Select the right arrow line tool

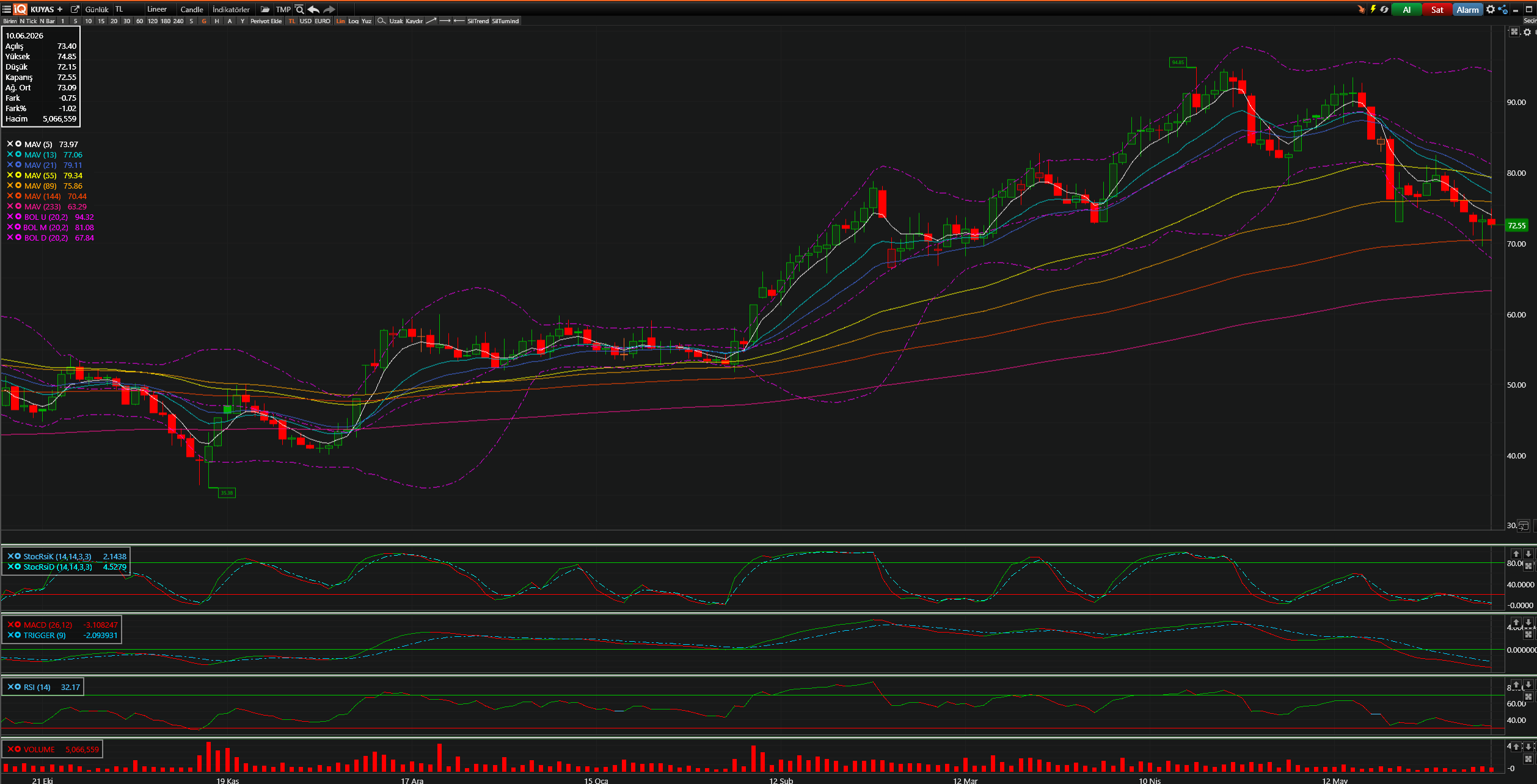point(445,21)
